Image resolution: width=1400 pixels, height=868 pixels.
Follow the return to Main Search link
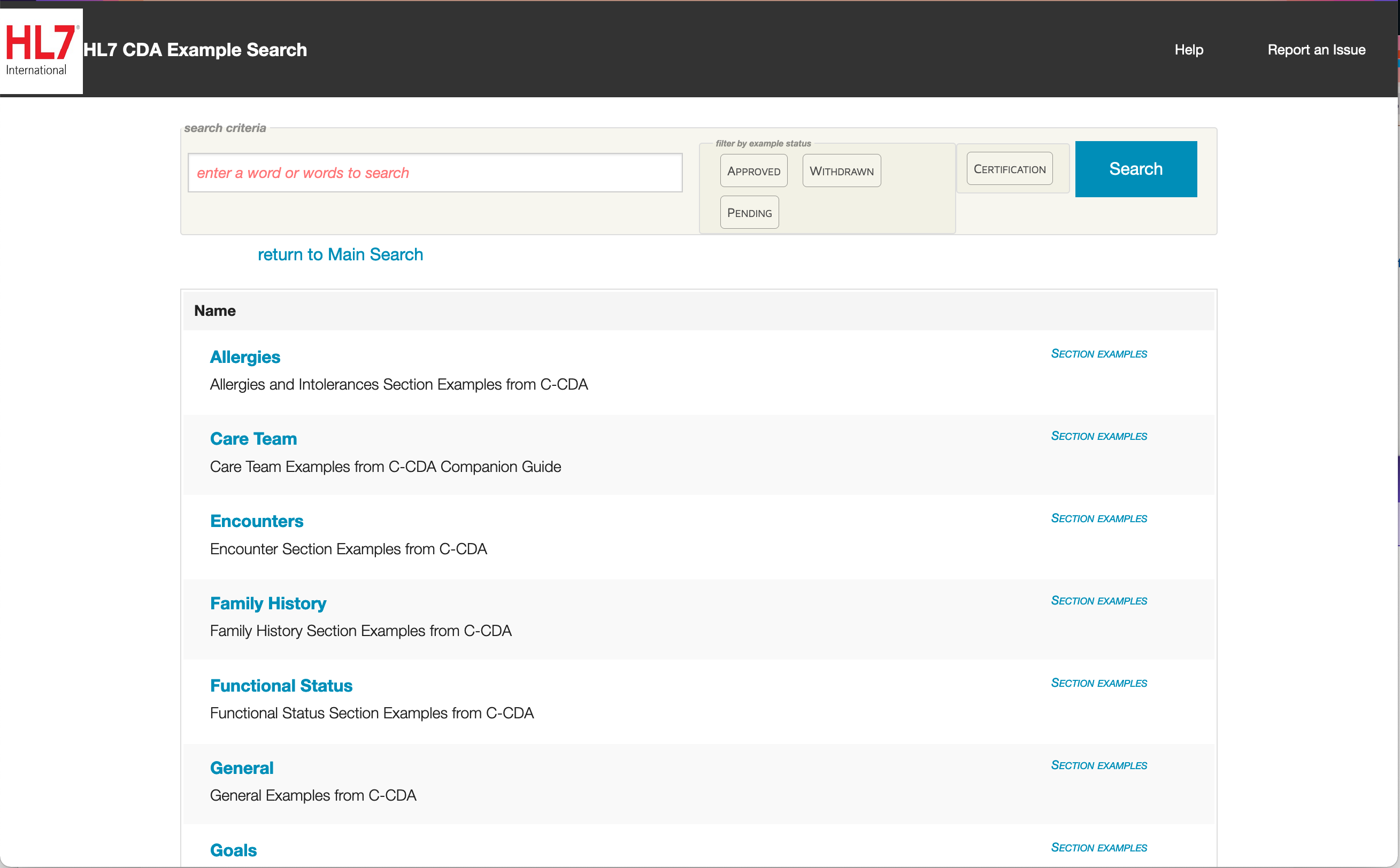coord(341,254)
